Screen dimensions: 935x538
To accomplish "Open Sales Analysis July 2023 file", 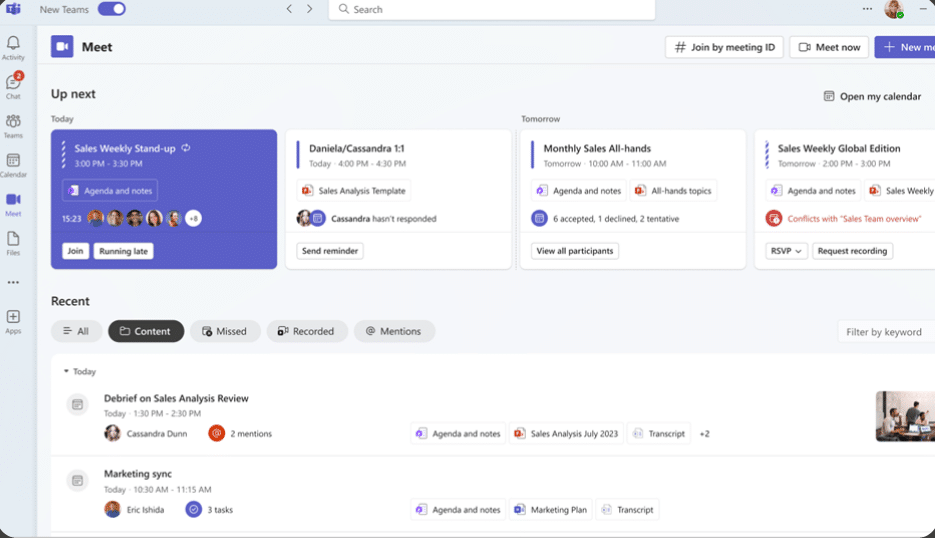I will click(x=566, y=434).
